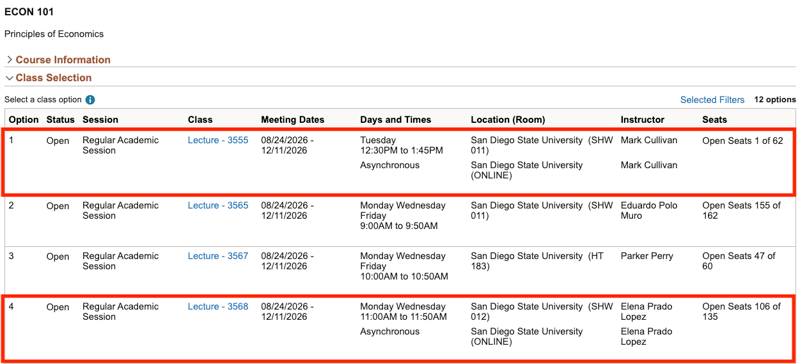Image resolution: width=800 pixels, height=364 pixels.
Task: Click instructor Eduardo Polo Muro
Action: point(649,211)
